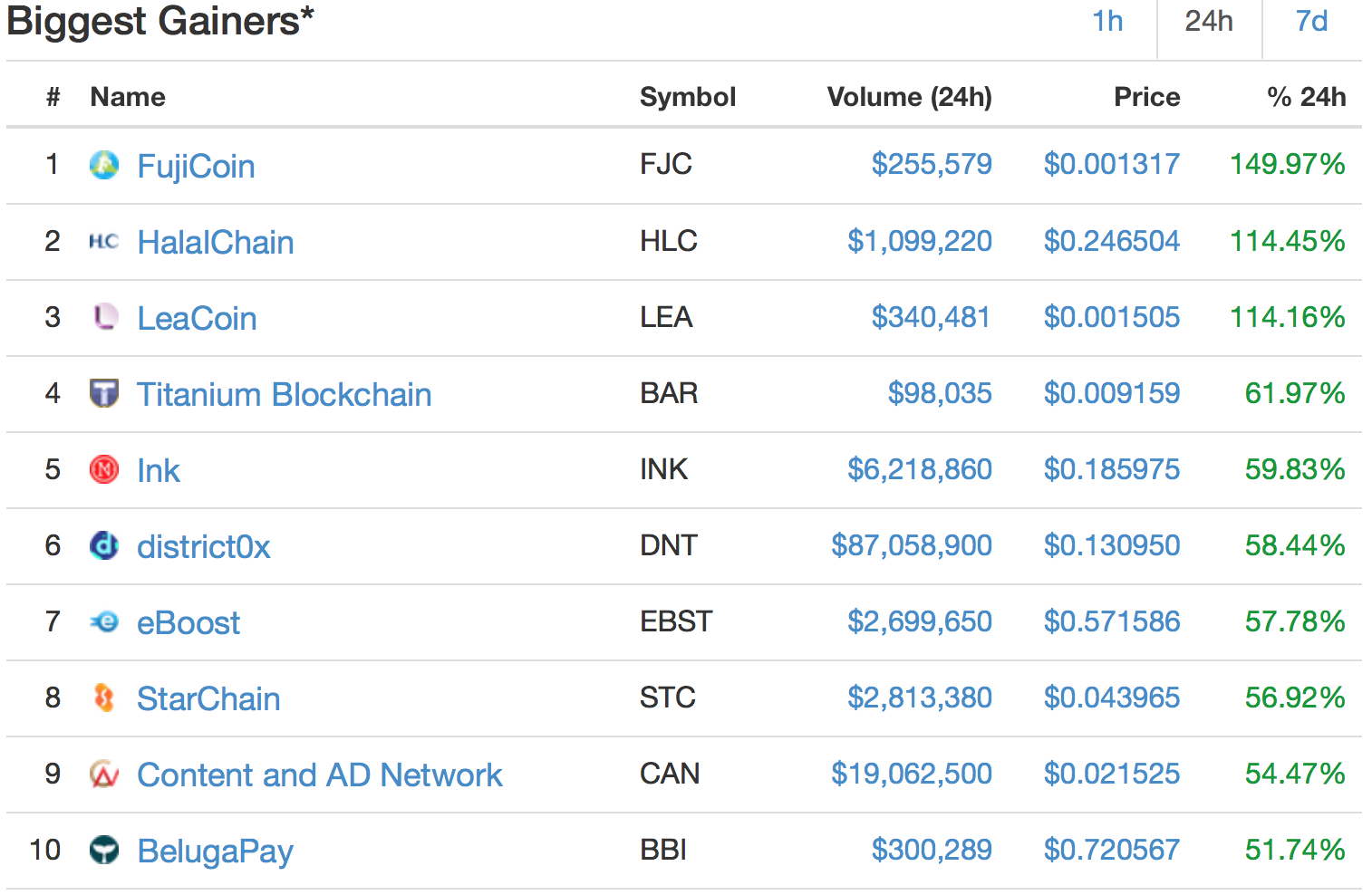
Task: Click the BelugaPay whale tail icon
Action: pyautogui.click(x=104, y=850)
